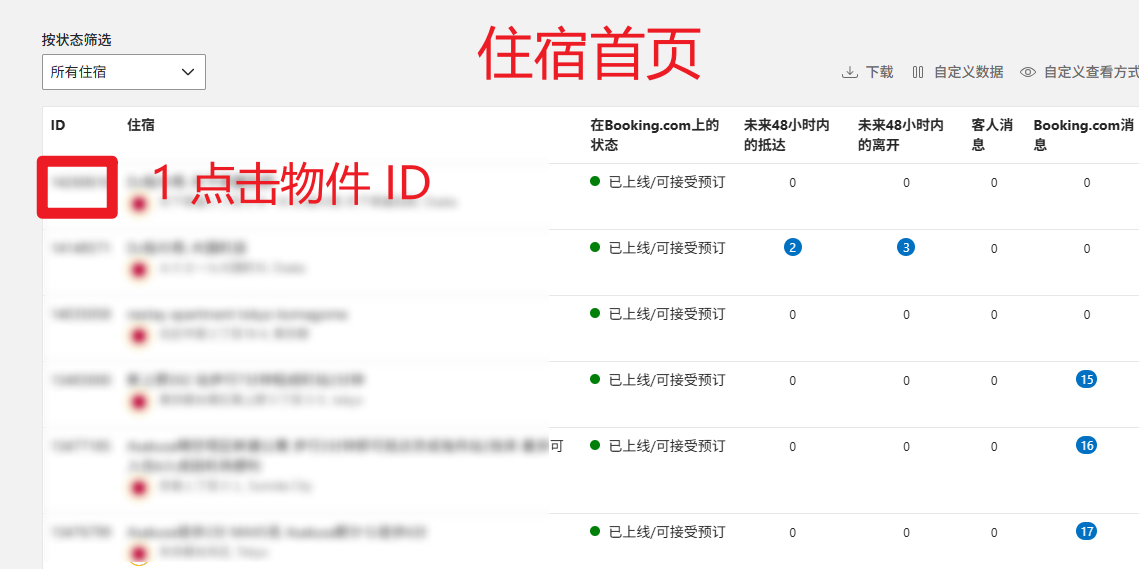Open the badge with 16 Booking.com messages
This screenshot has width=1139, height=569.
[x=1086, y=445]
